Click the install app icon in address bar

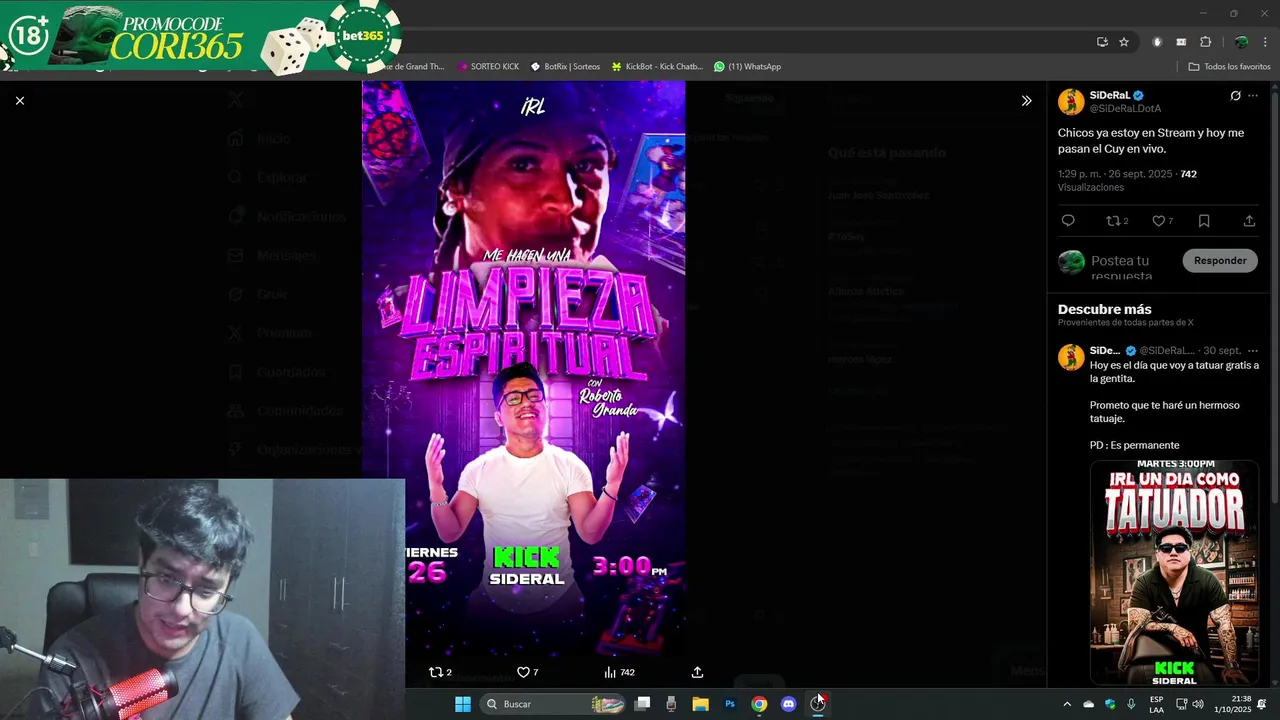coord(1102,42)
